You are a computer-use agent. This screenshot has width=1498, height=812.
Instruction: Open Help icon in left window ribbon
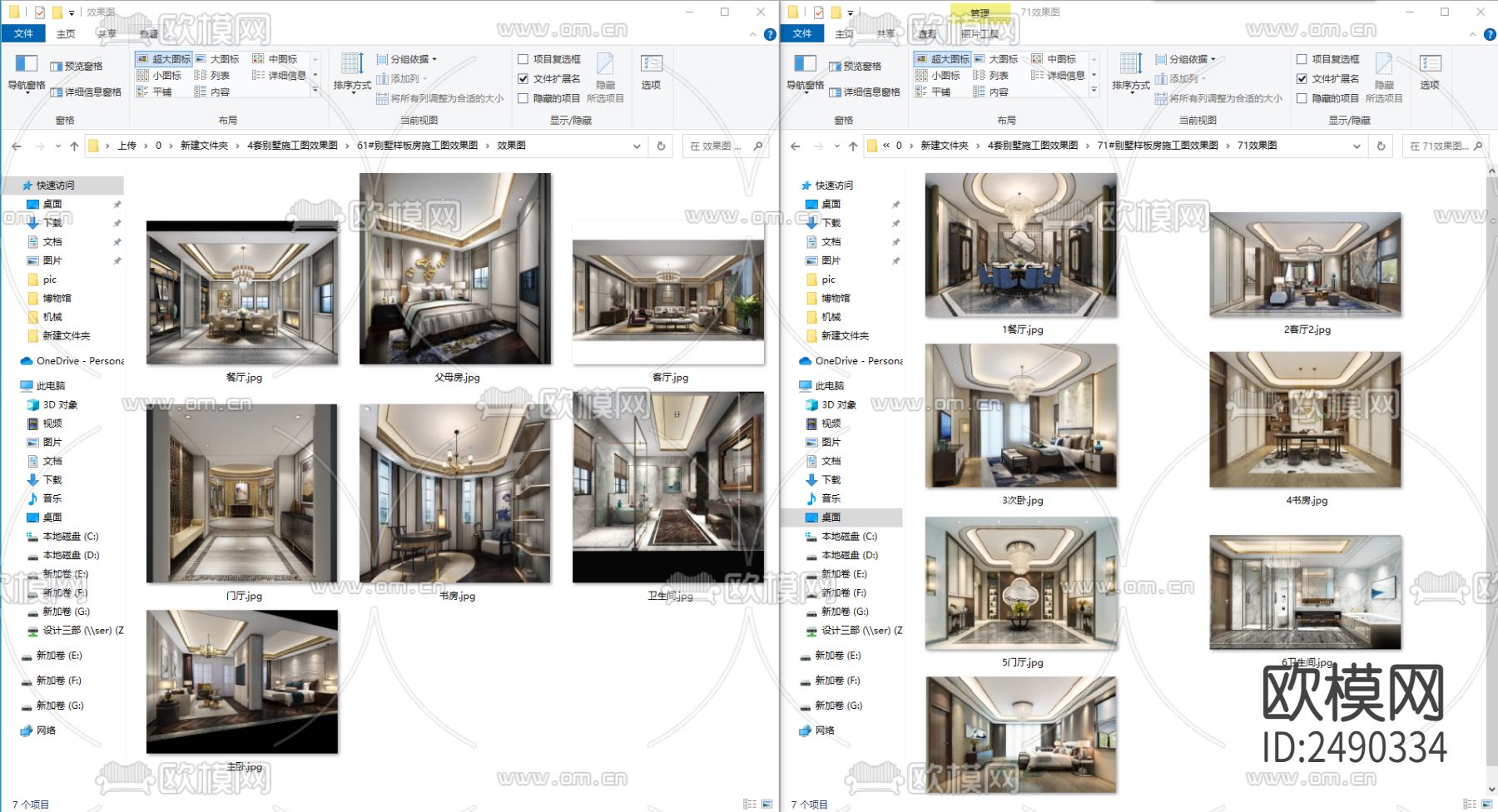[x=770, y=34]
